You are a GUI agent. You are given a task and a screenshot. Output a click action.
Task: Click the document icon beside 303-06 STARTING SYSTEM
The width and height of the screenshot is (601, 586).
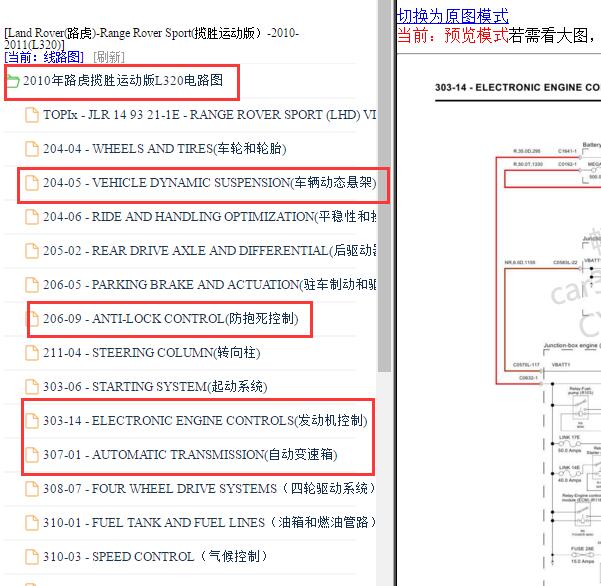32,387
